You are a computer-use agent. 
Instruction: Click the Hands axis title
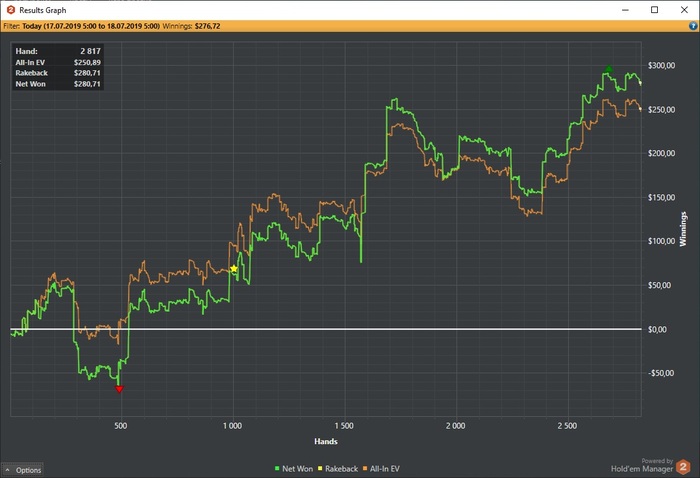pyautogui.click(x=326, y=441)
